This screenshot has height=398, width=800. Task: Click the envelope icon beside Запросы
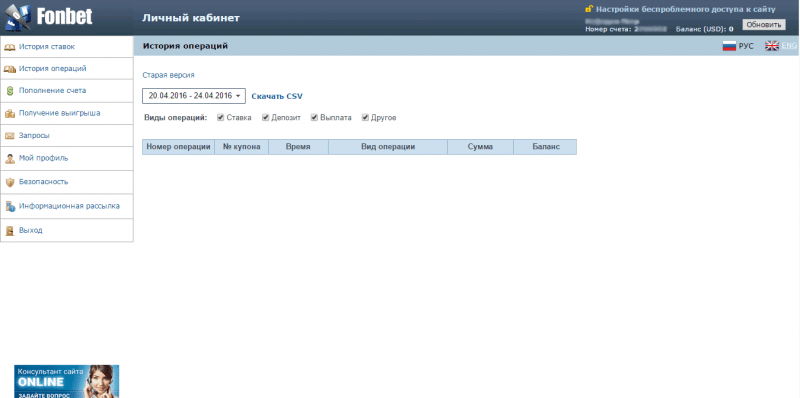click(10, 136)
